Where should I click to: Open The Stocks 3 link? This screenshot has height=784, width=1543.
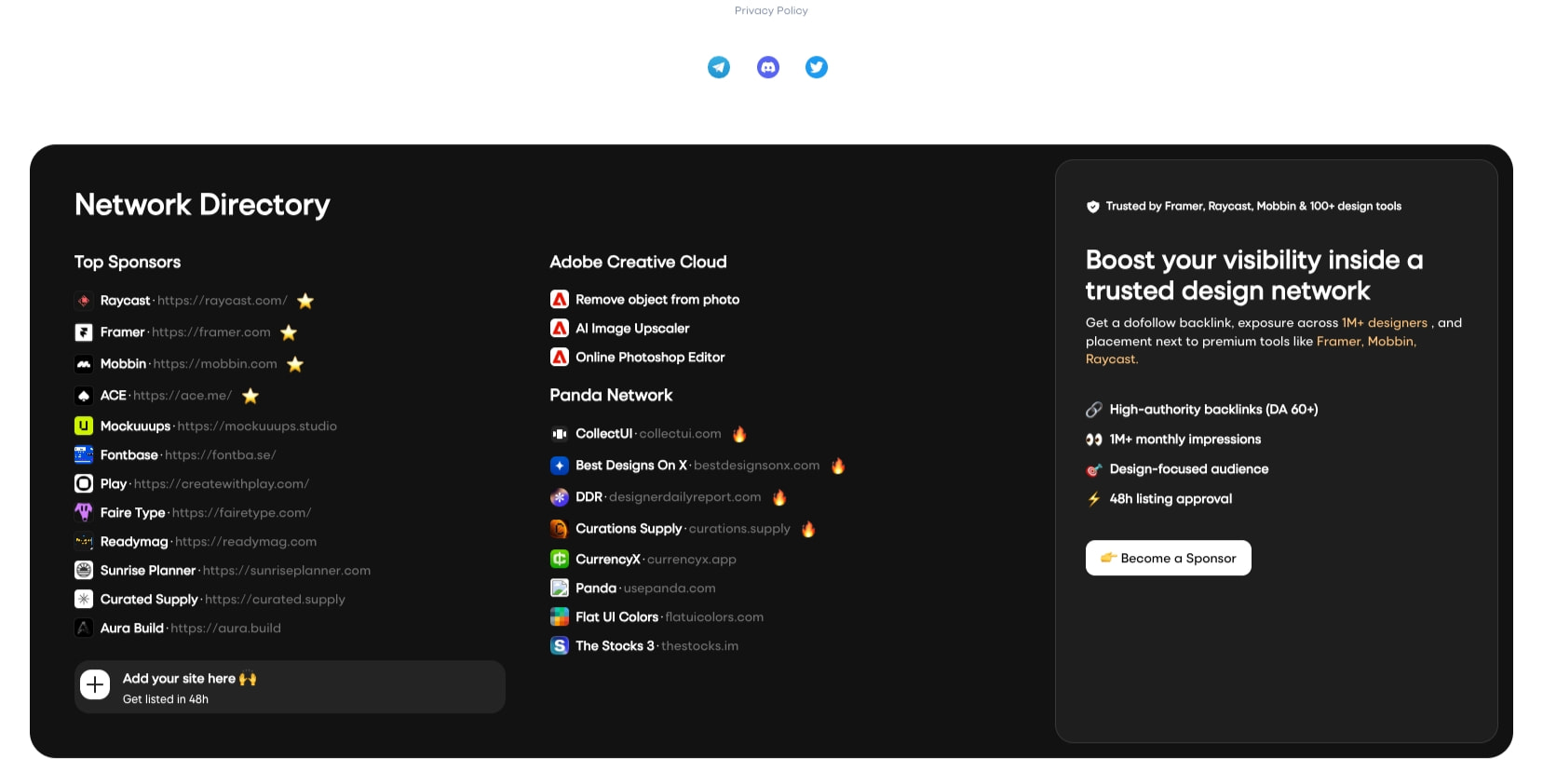pos(656,645)
